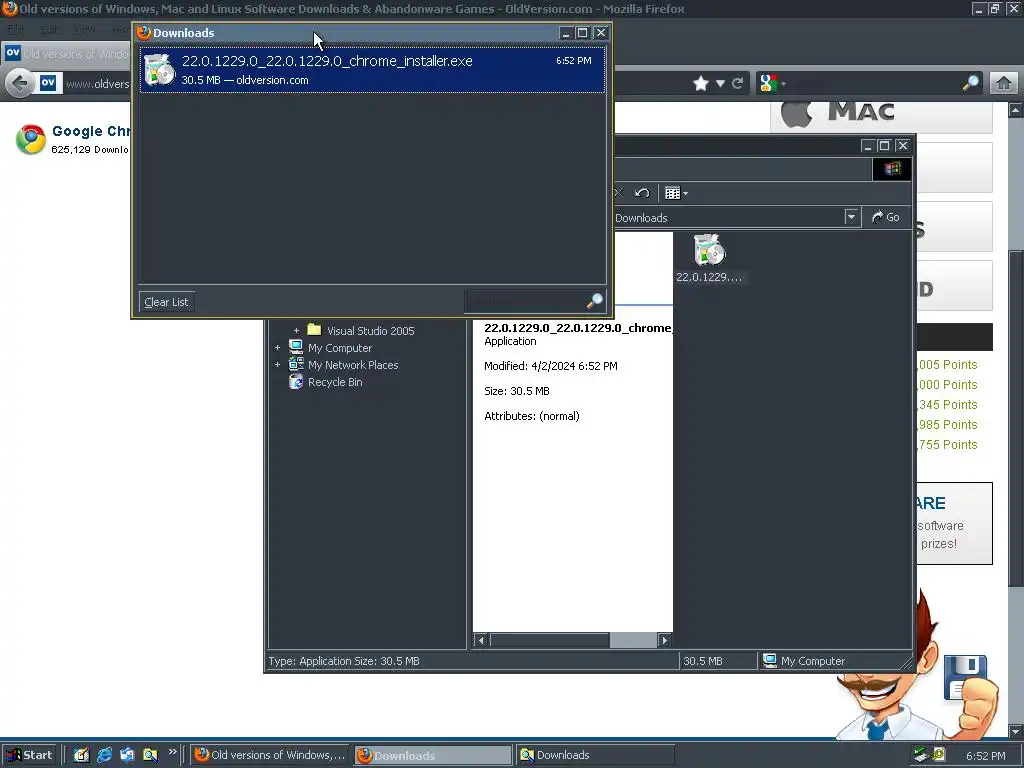Click the Attributes: (normal) text
The width and height of the screenshot is (1024, 768).
click(x=532, y=416)
